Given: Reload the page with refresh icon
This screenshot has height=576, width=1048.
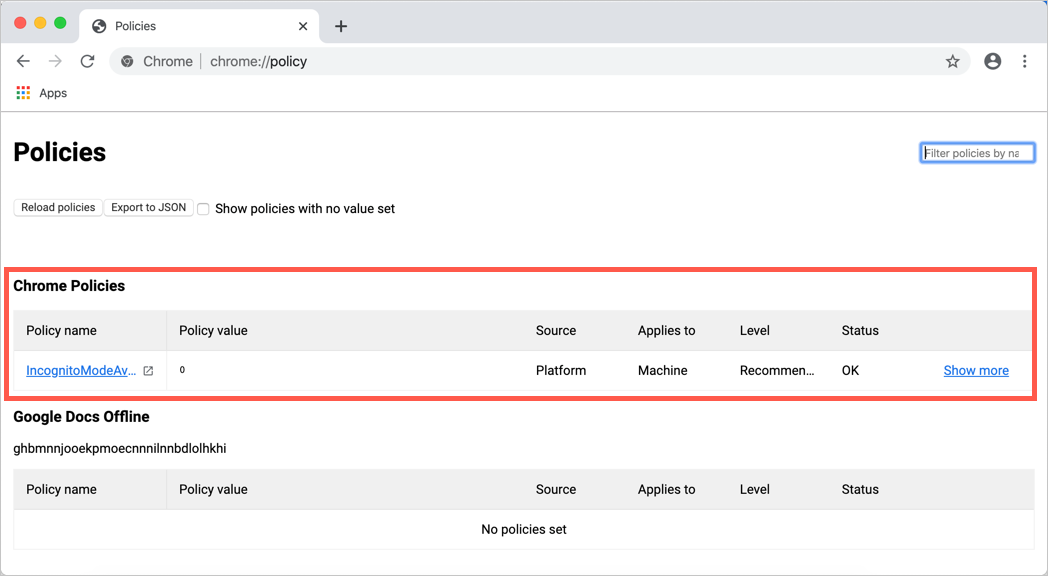Looking at the screenshot, I should (87, 61).
